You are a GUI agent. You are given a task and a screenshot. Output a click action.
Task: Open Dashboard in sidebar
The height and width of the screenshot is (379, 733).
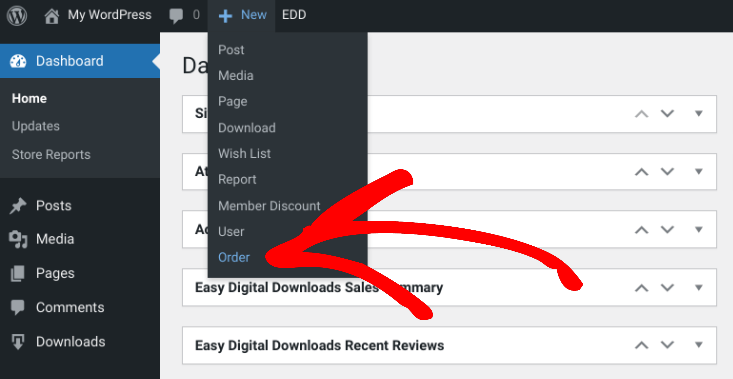70,61
